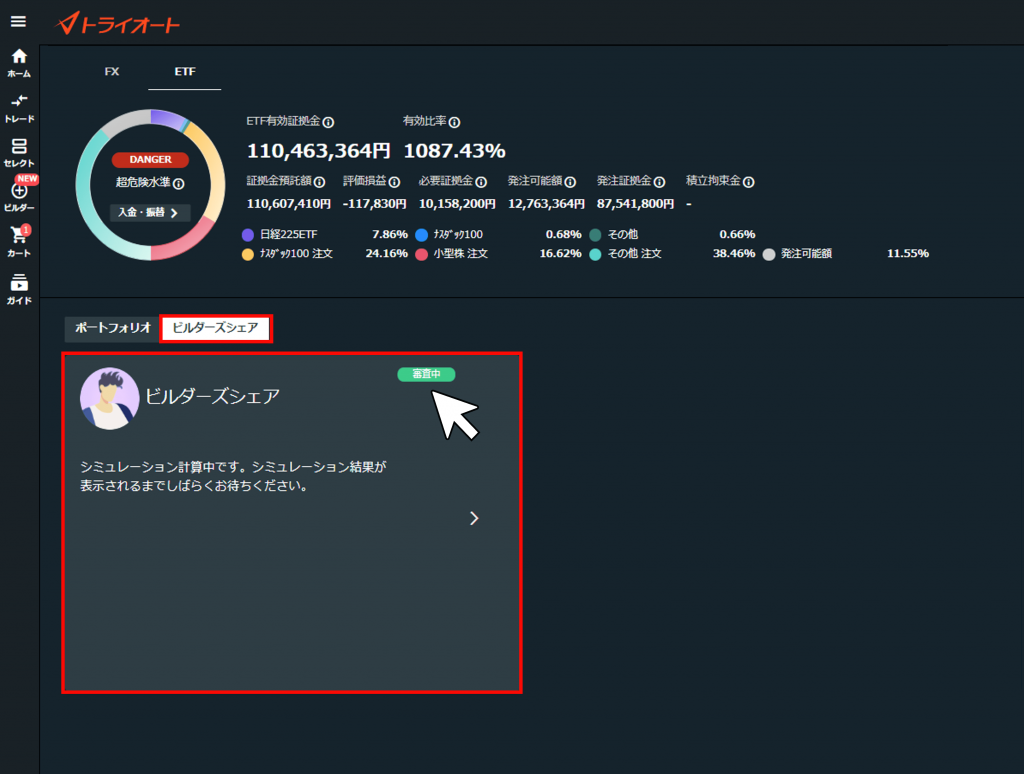The height and width of the screenshot is (774, 1024).
Task: Click the 1087.43% ratio value
Action: (x=455, y=151)
